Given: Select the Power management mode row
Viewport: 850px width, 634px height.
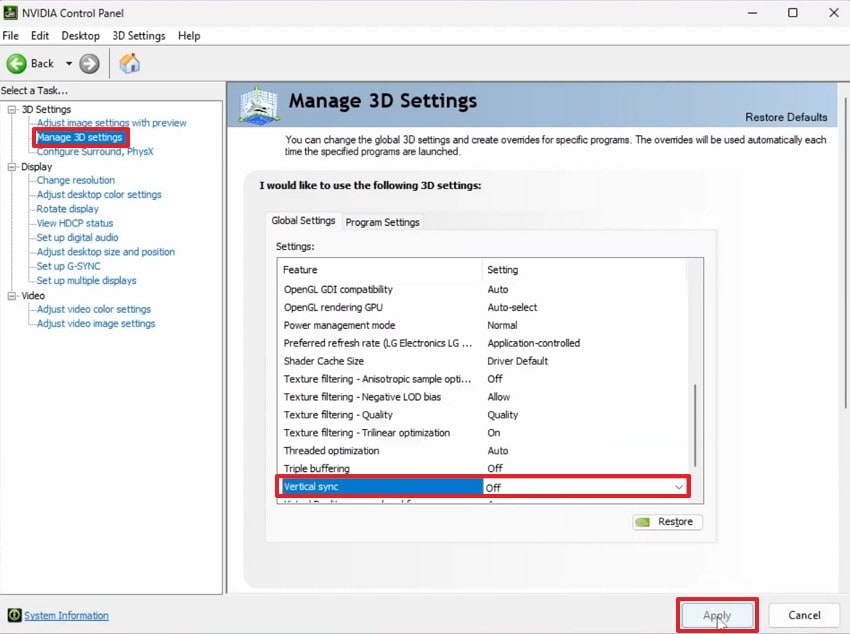Looking at the screenshot, I should (x=482, y=325).
